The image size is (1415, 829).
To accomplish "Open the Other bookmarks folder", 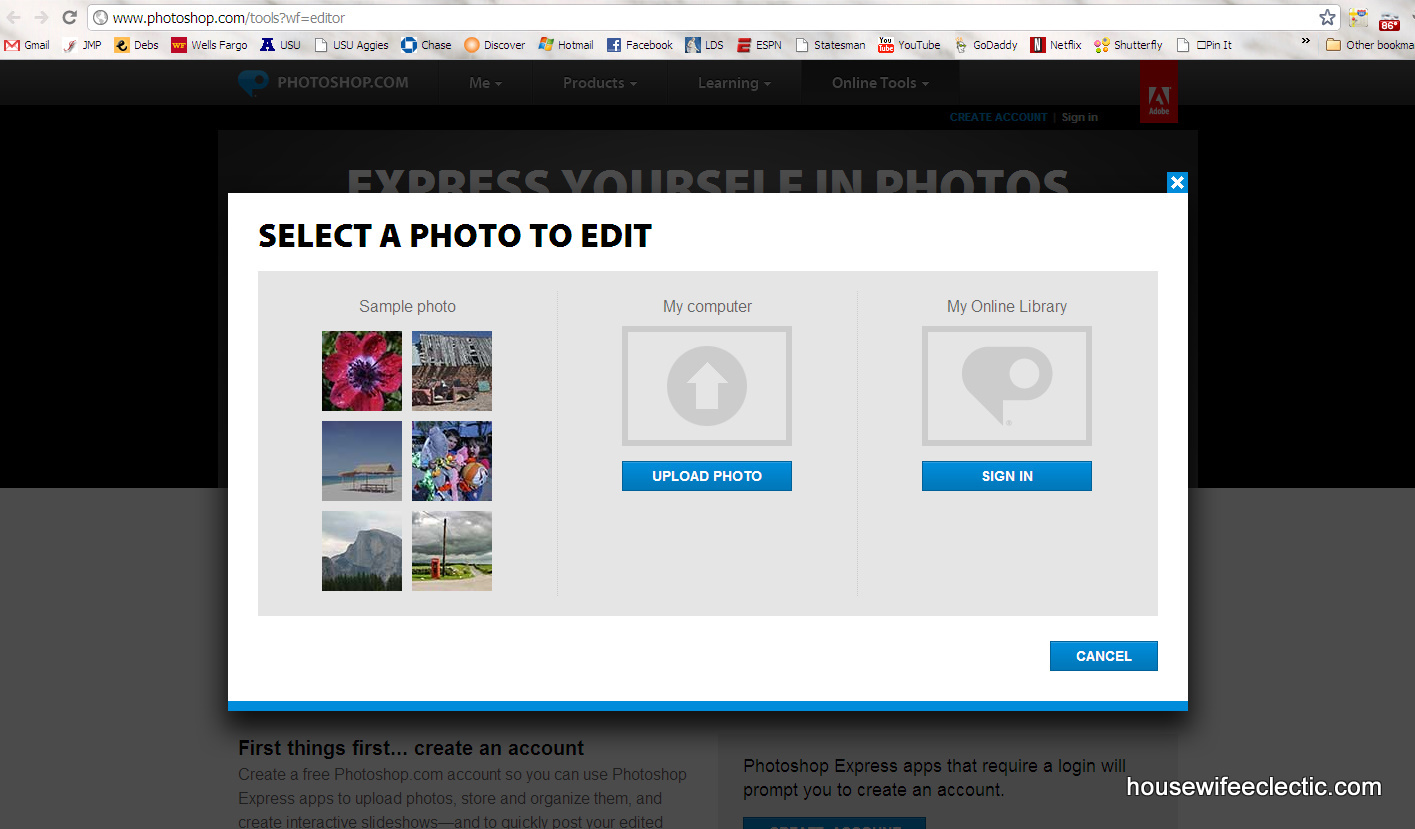I will click(1369, 45).
